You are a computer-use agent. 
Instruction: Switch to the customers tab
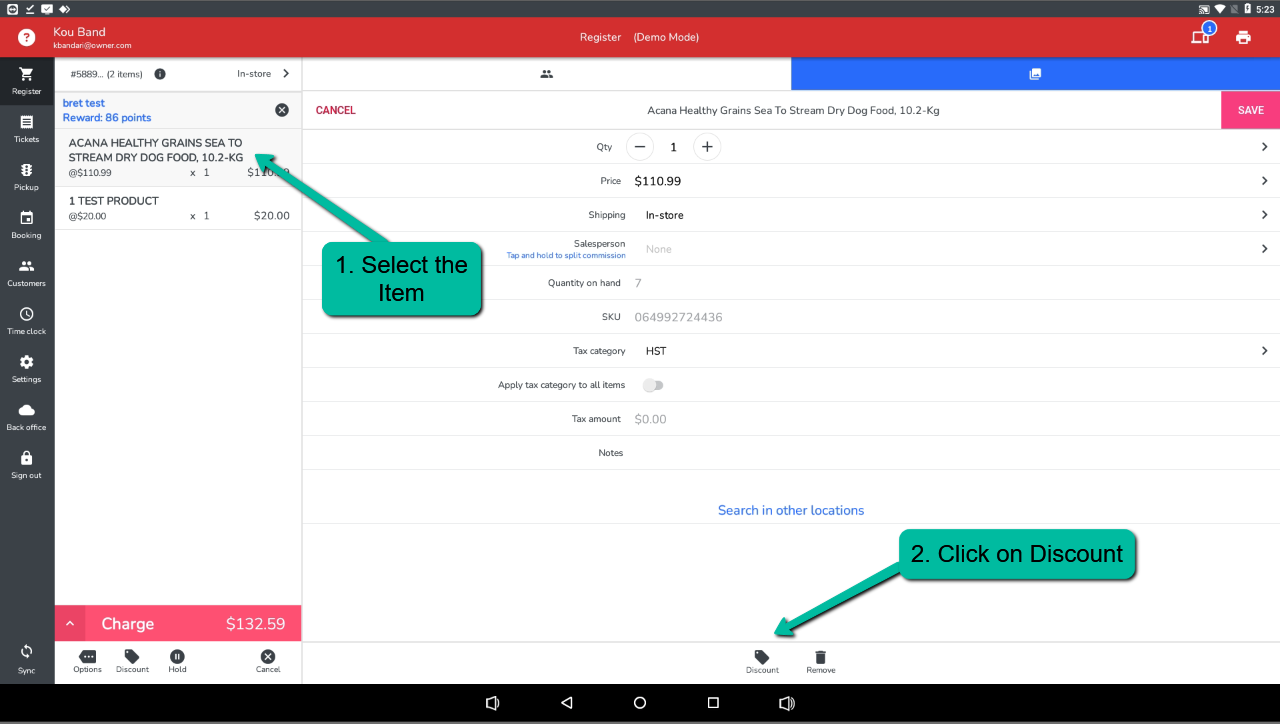[546, 74]
